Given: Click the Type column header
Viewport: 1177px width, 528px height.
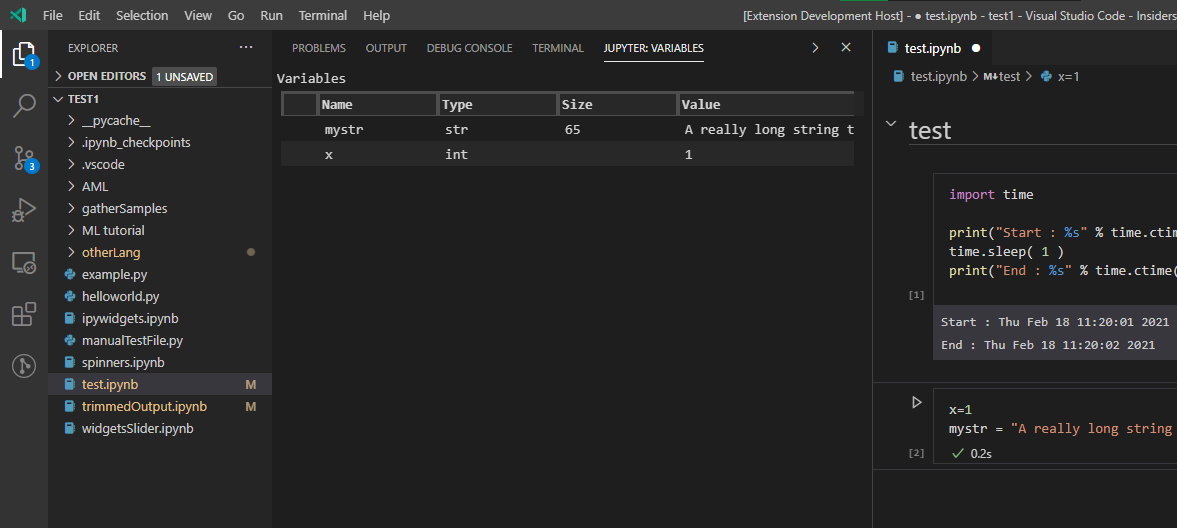Looking at the screenshot, I should (498, 104).
